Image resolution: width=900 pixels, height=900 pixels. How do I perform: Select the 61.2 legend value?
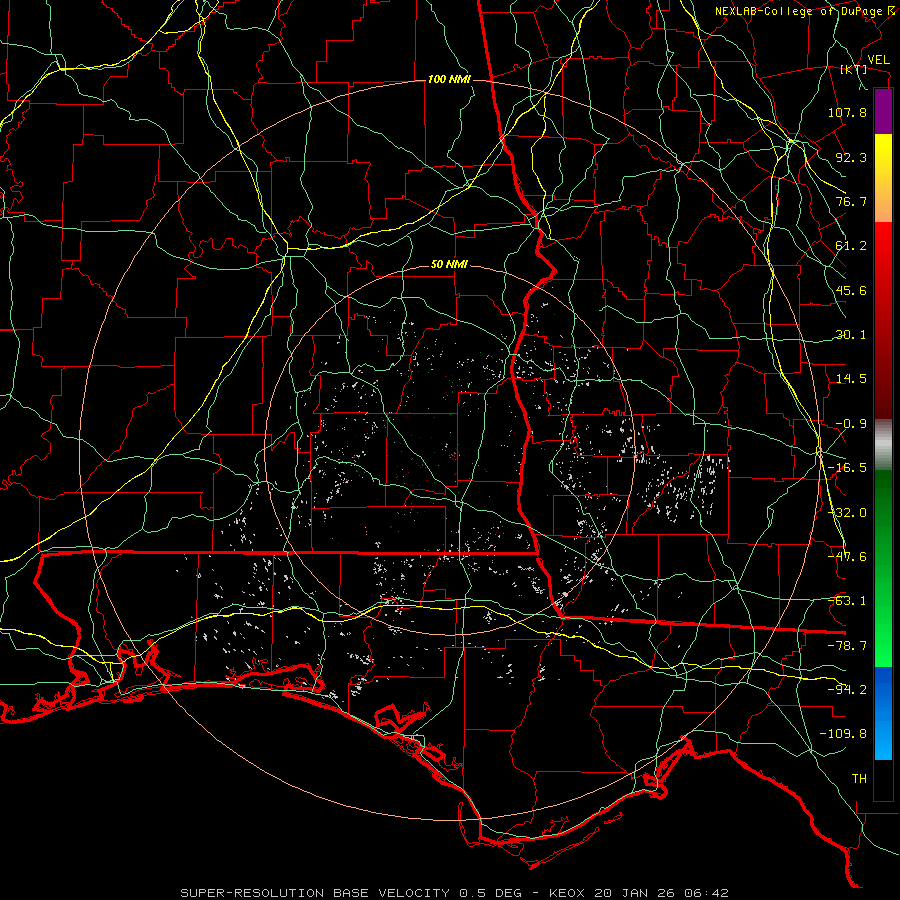click(x=851, y=246)
